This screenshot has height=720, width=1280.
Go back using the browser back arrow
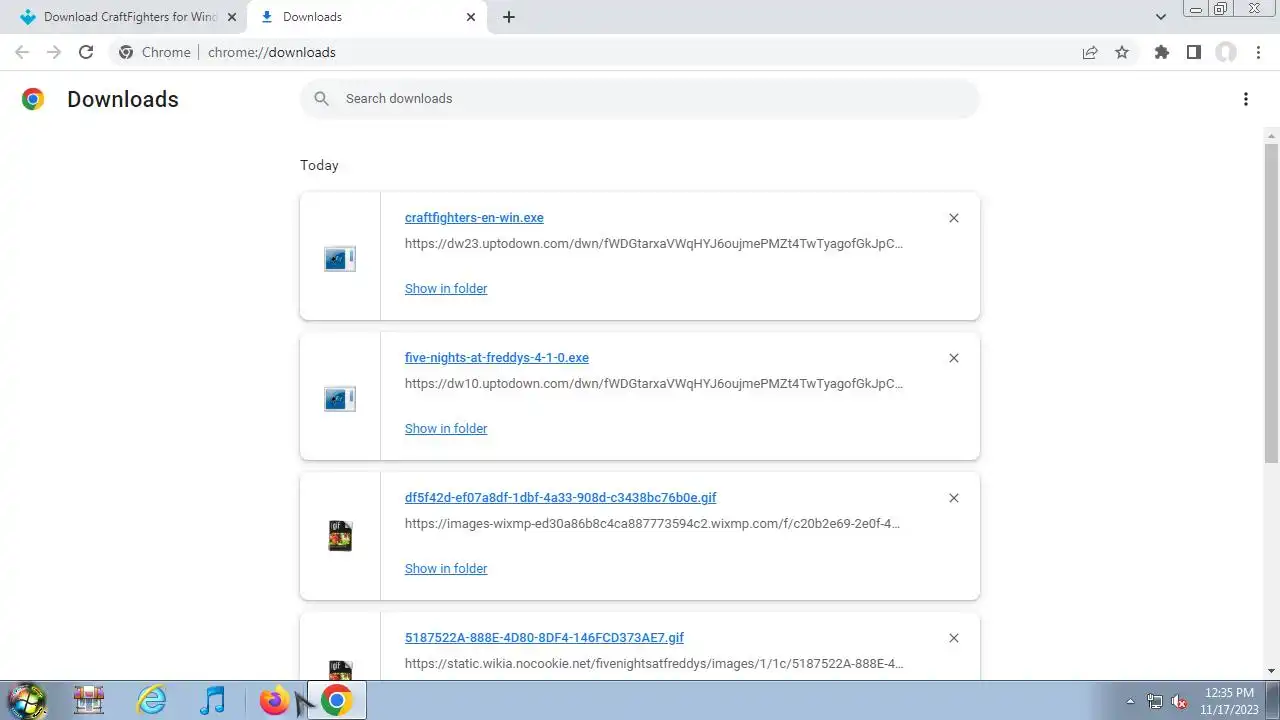22,52
